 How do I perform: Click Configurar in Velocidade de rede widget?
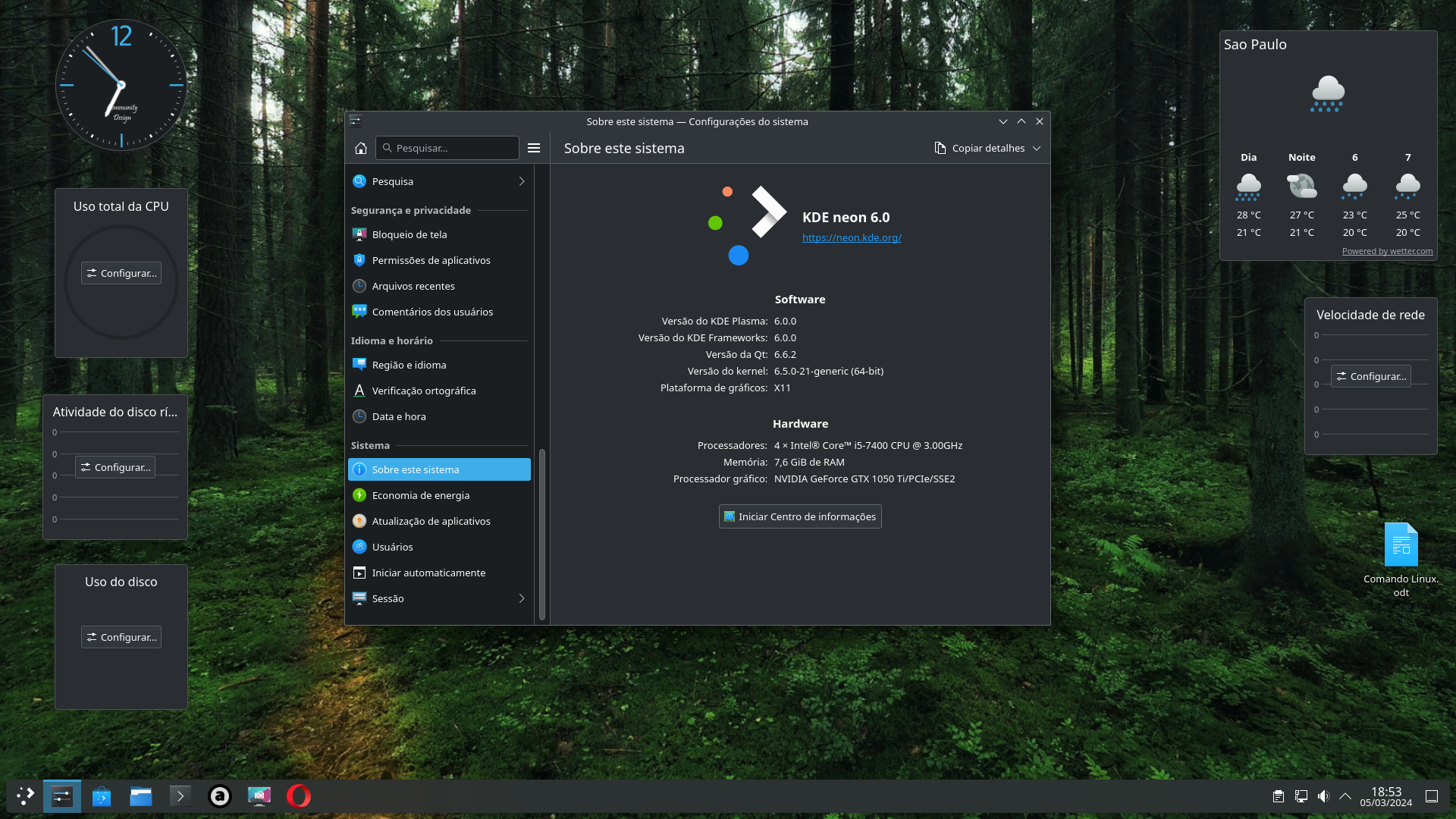point(1371,376)
